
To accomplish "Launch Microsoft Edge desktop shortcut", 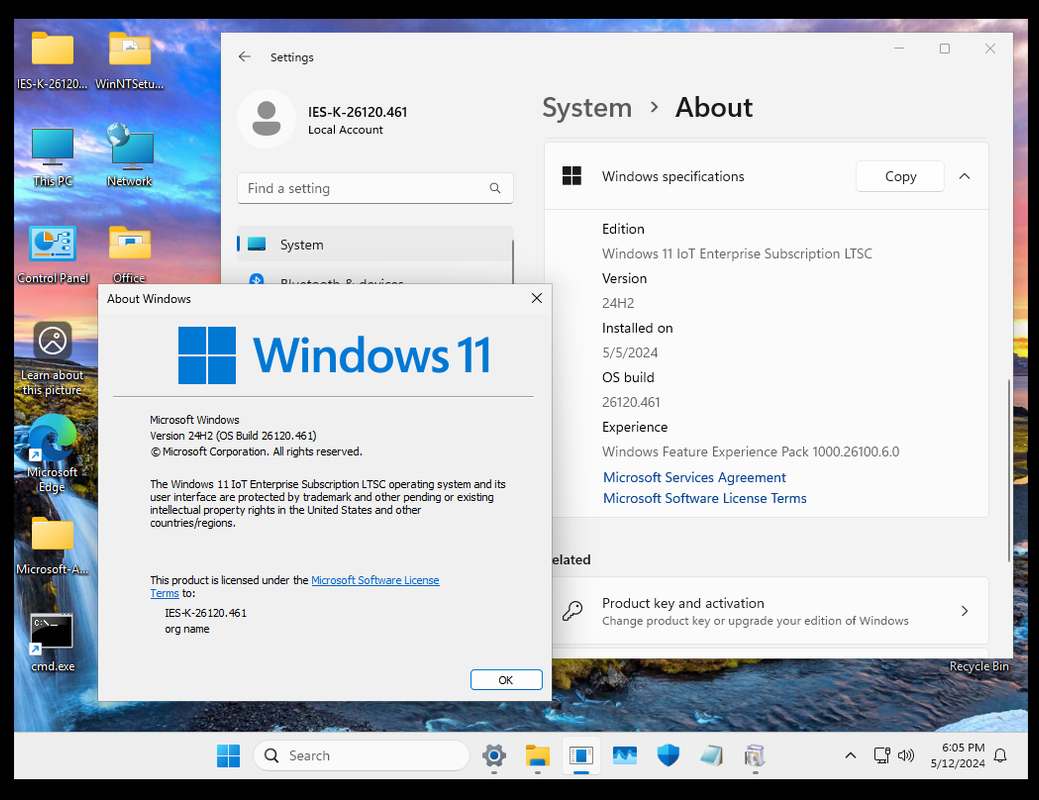I will [x=52, y=455].
